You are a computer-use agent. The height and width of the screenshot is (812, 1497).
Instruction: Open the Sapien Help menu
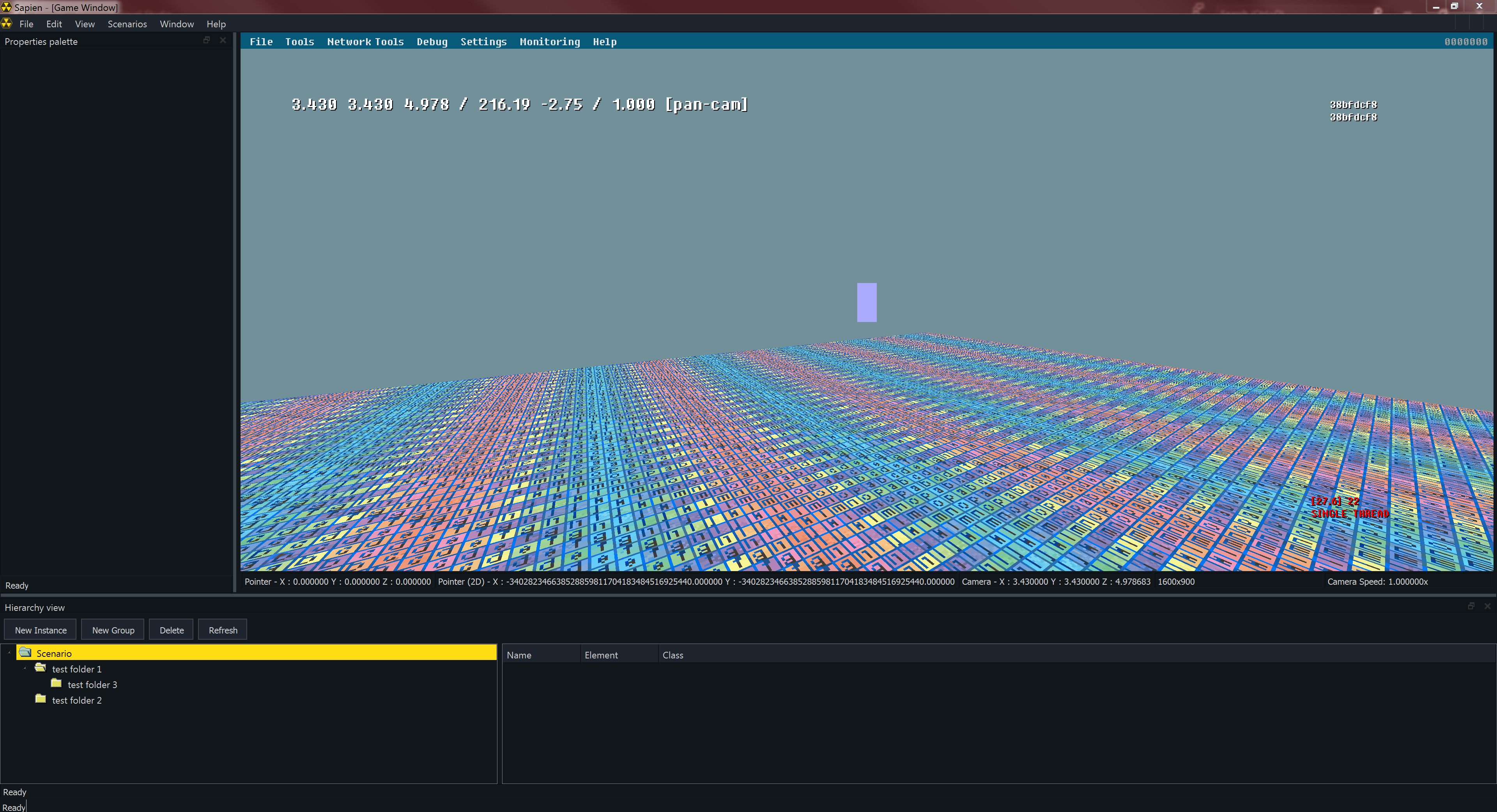216,24
